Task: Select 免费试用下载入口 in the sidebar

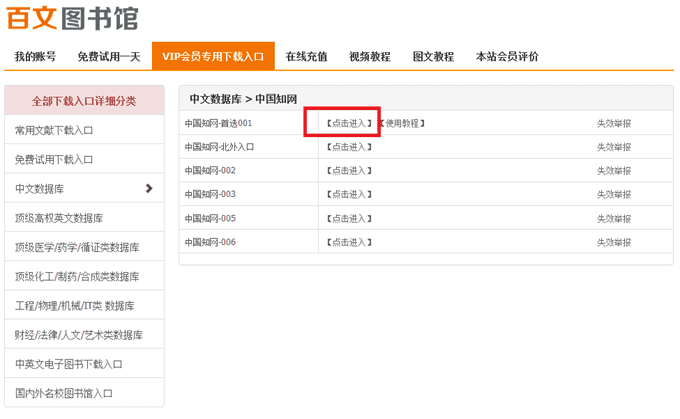Action: pos(84,159)
